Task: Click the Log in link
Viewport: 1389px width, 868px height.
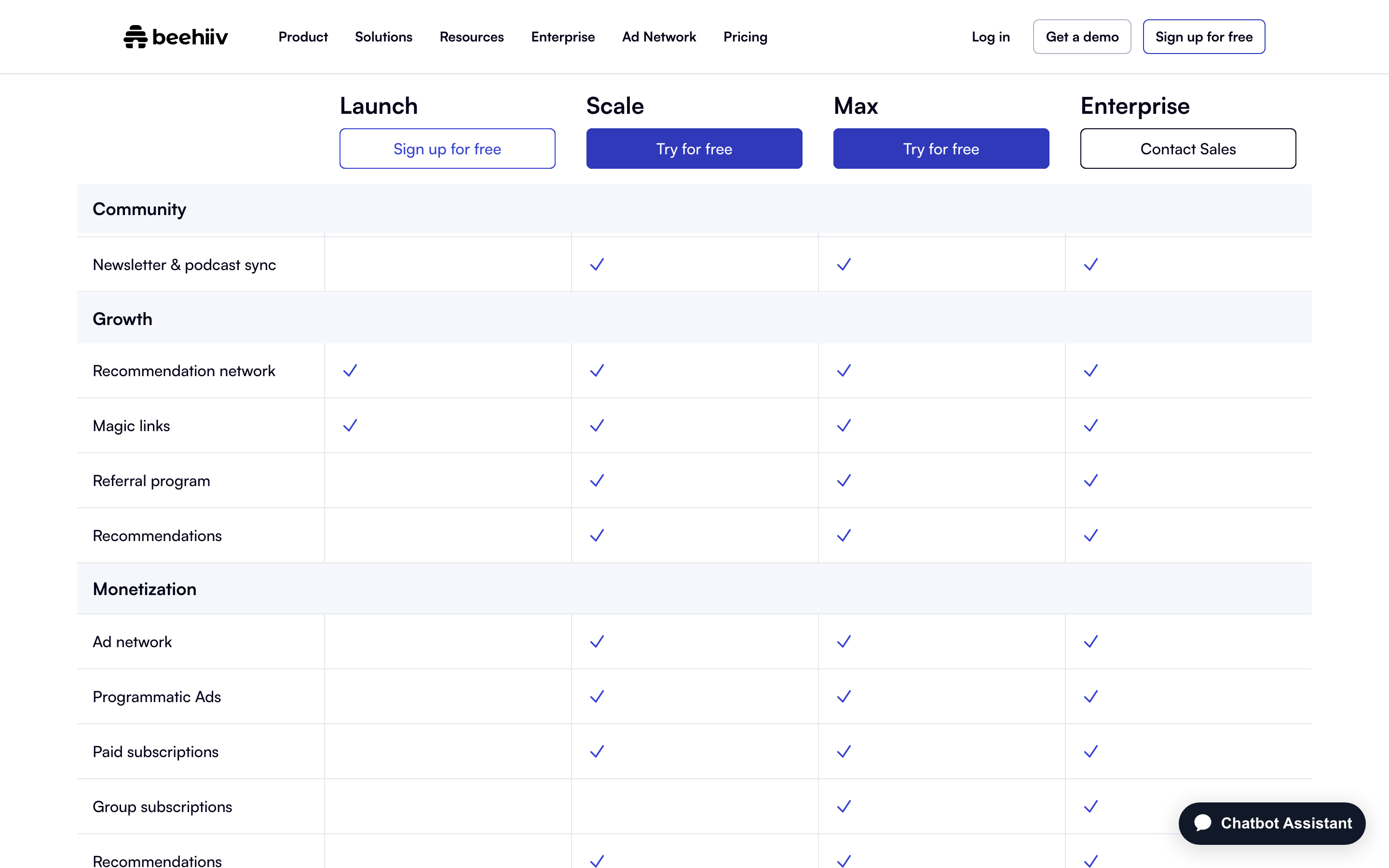Action: point(991,37)
